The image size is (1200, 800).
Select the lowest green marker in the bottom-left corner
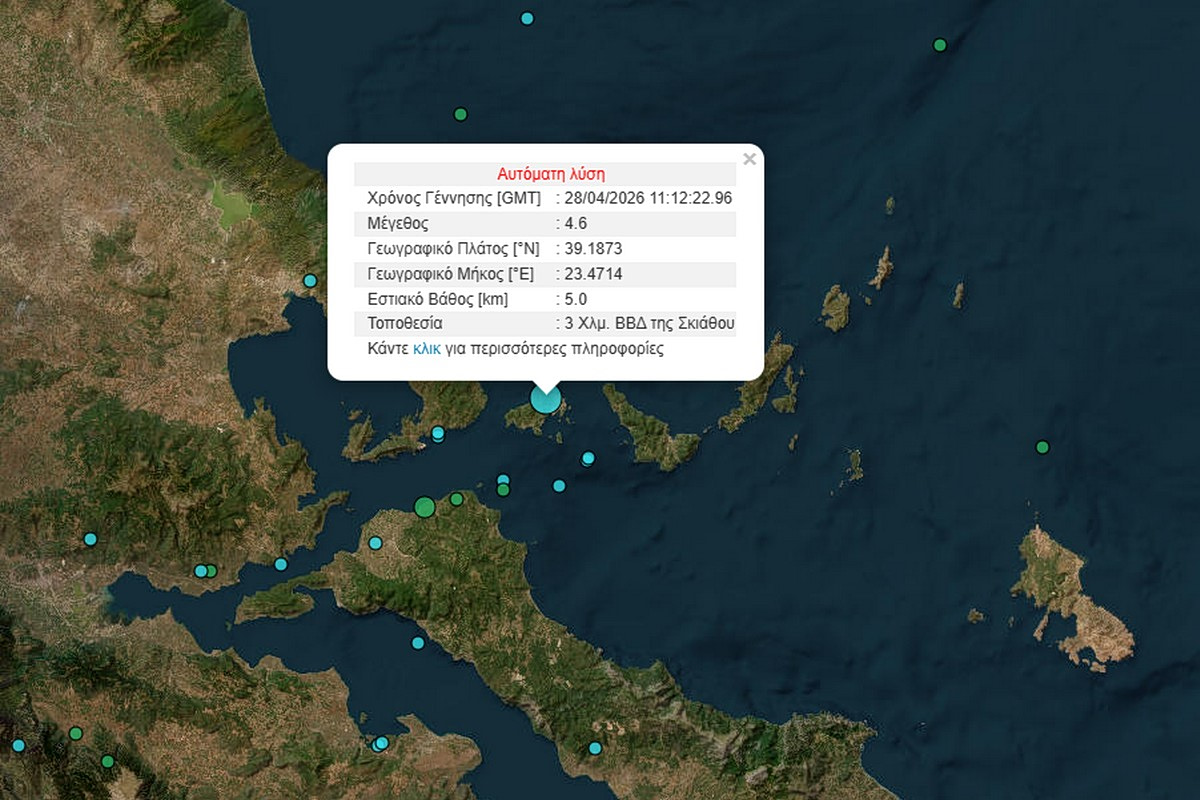click(107, 761)
